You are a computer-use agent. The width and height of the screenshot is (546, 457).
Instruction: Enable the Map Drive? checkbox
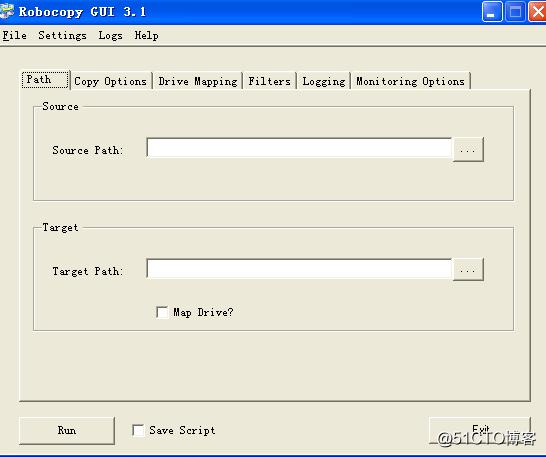coord(162,312)
